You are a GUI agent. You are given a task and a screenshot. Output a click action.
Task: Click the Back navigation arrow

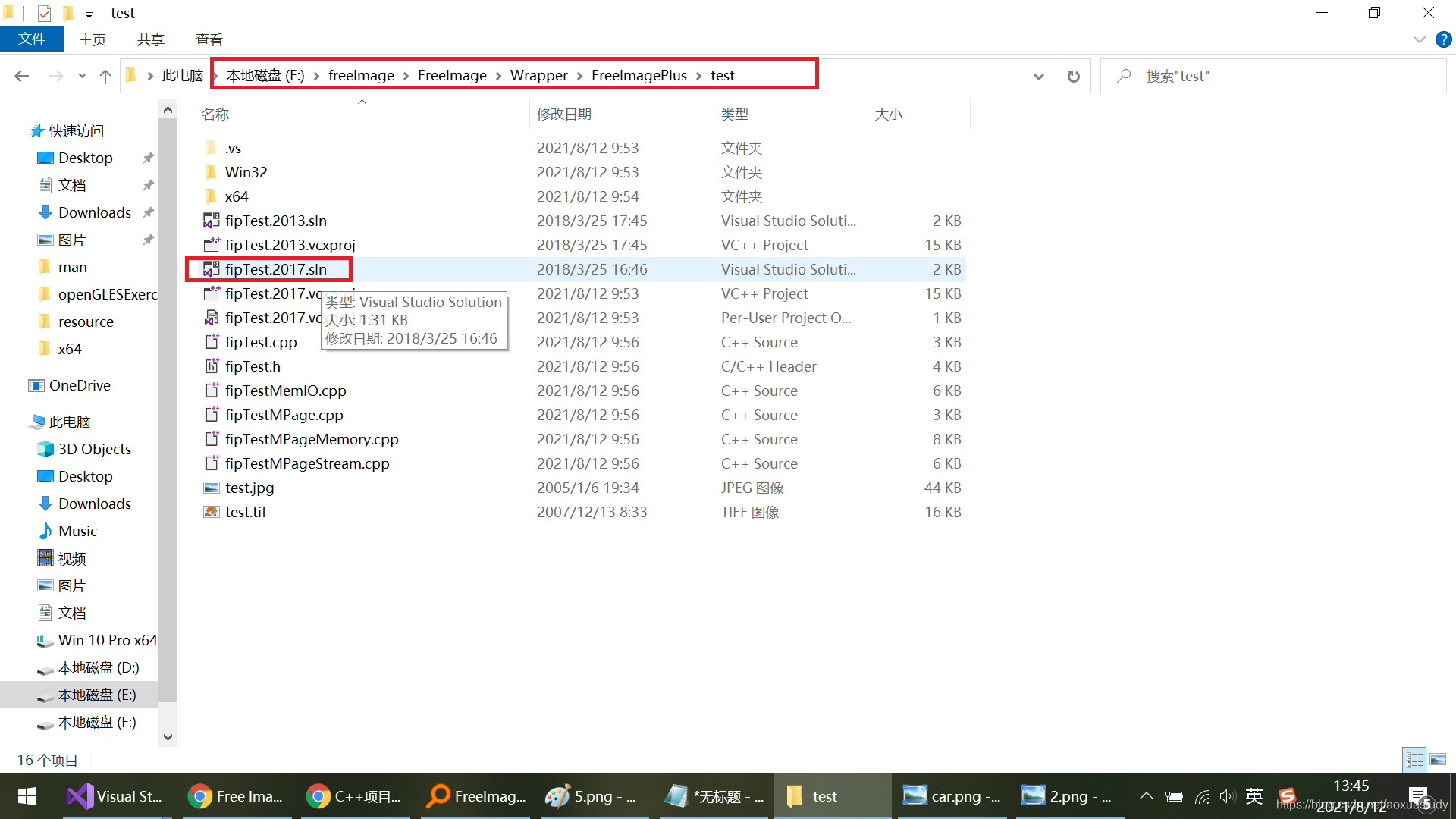click(x=22, y=76)
